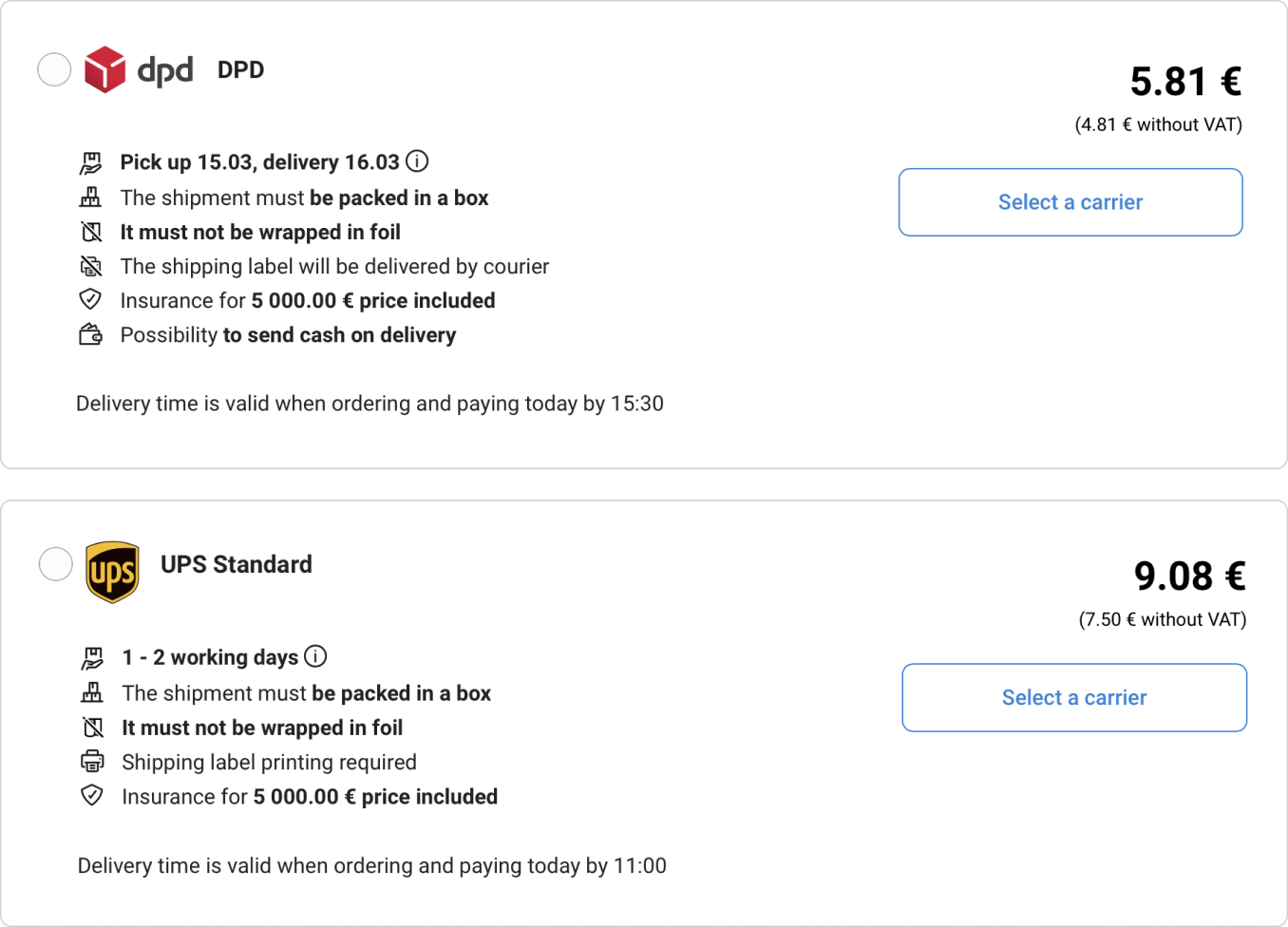Click the DPD pick up delivery hand icon
Viewport: 1288px width, 927px height.
click(x=90, y=162)
